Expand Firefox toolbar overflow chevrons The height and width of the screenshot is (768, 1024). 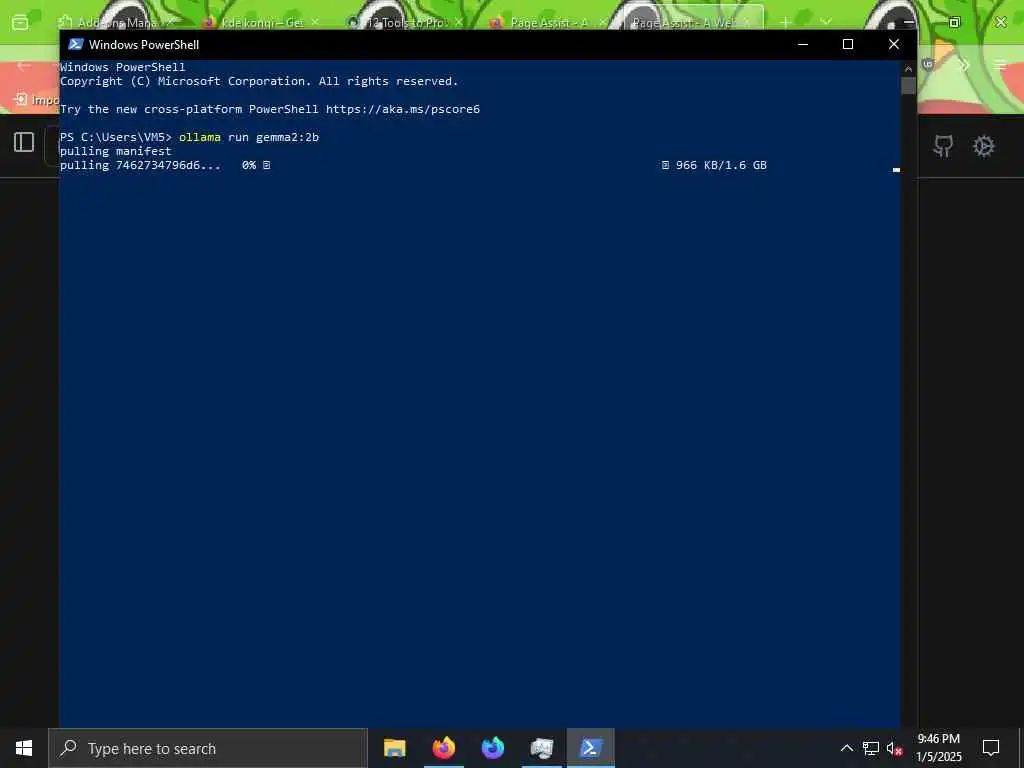click(964, 65)
